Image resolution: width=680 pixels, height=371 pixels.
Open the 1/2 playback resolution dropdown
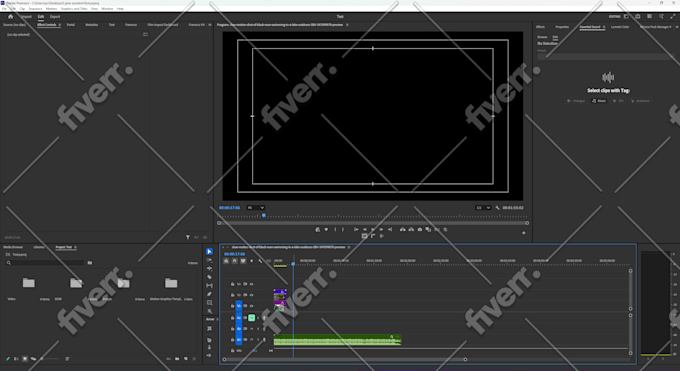[x=483, y=208]
